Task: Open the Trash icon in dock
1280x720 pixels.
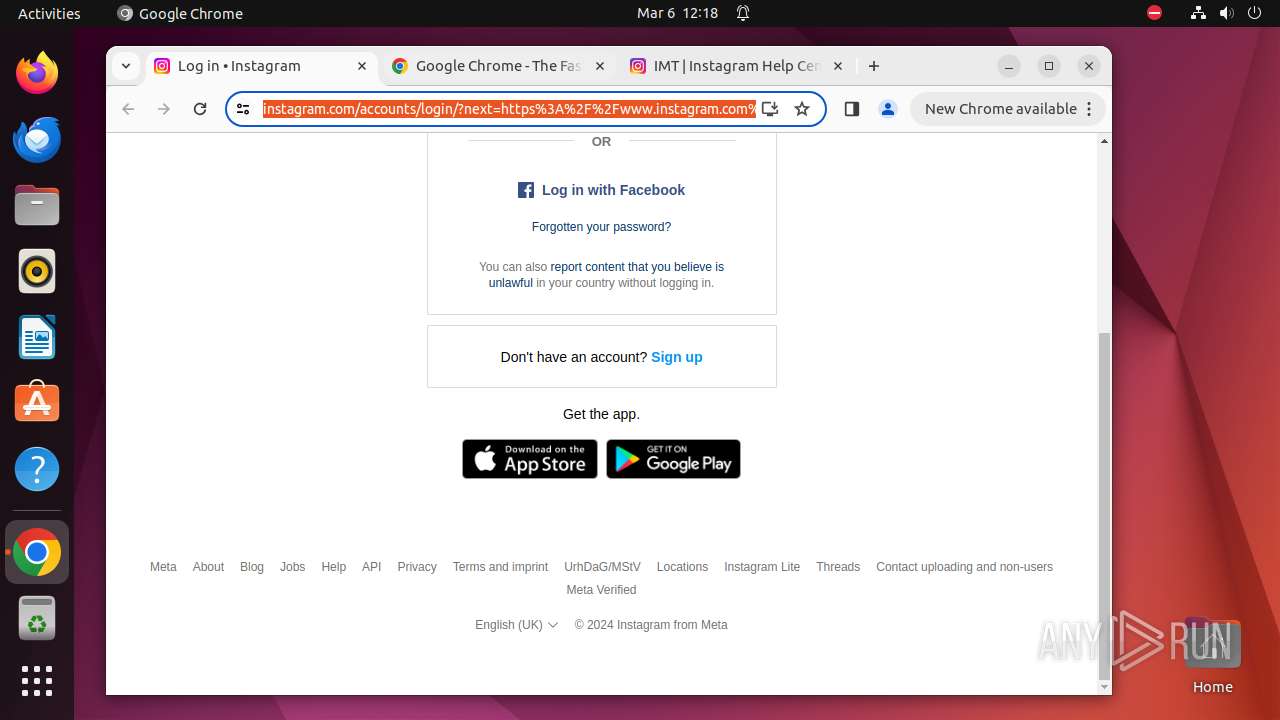Action: (x=37, y=618)
